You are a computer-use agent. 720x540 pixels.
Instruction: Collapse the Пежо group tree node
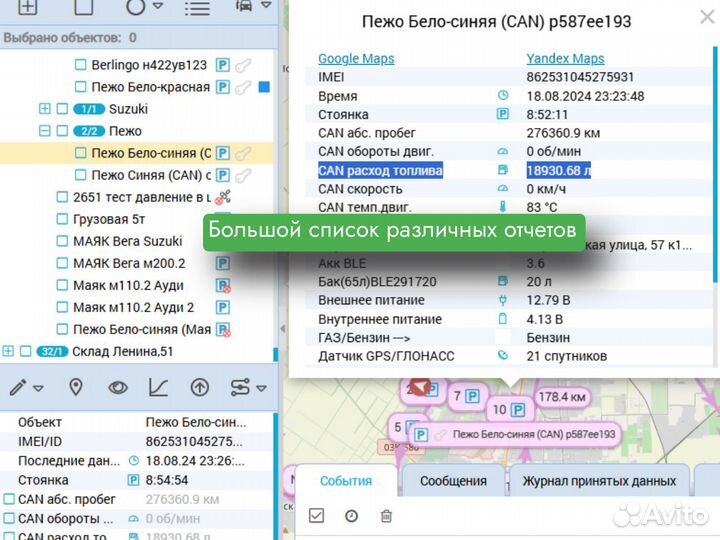pos(44,131)
